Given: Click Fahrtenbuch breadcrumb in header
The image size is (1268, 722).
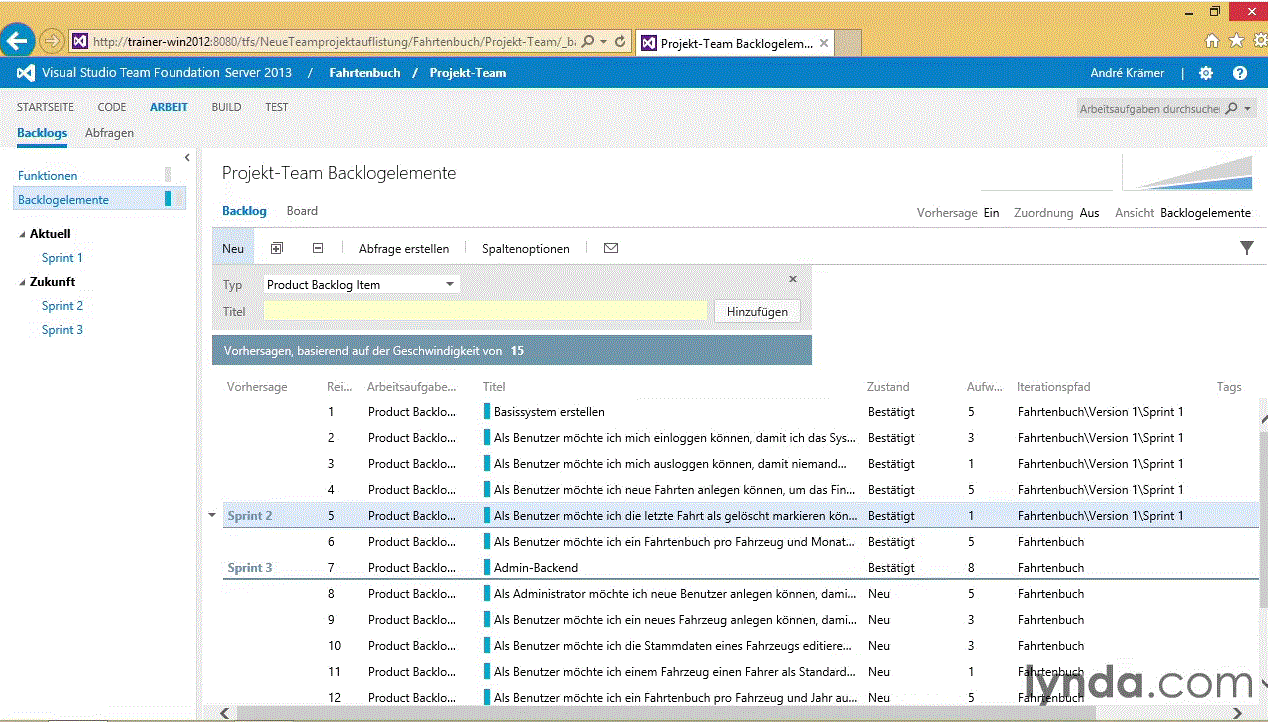Looking at the screenshot, I should (365, 73).
